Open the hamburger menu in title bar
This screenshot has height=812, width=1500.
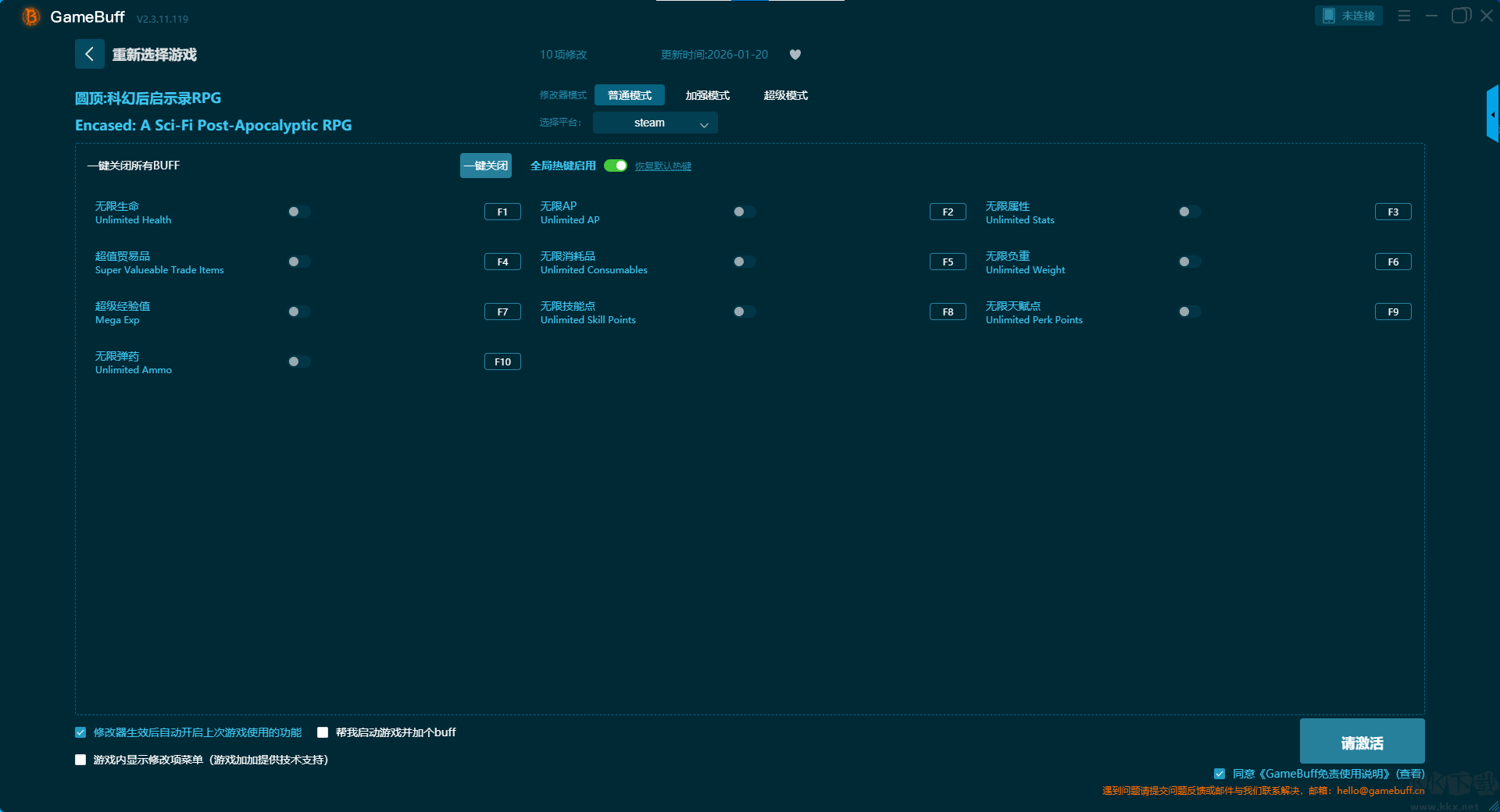(1404, 16)
